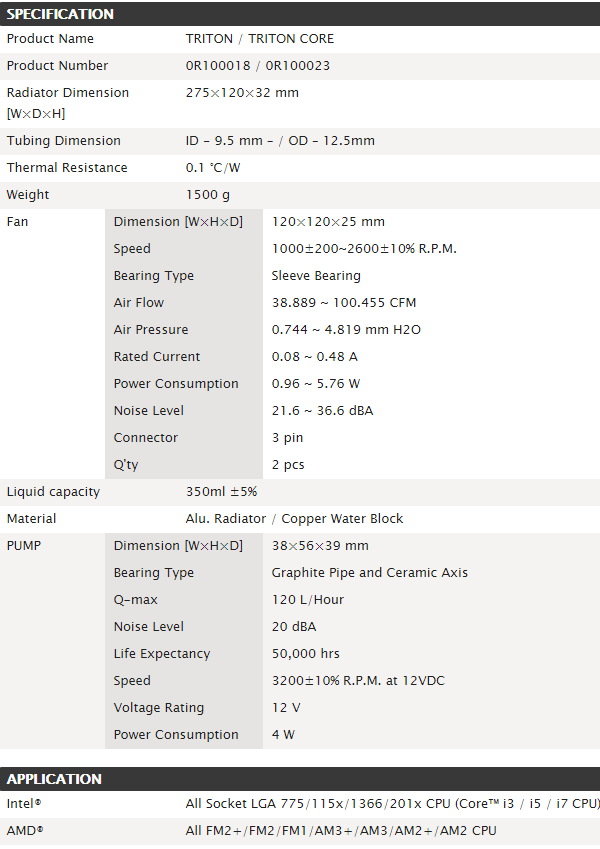Click 'Graphite Pipe and Ceramic Axis' value

coord(369,573)
